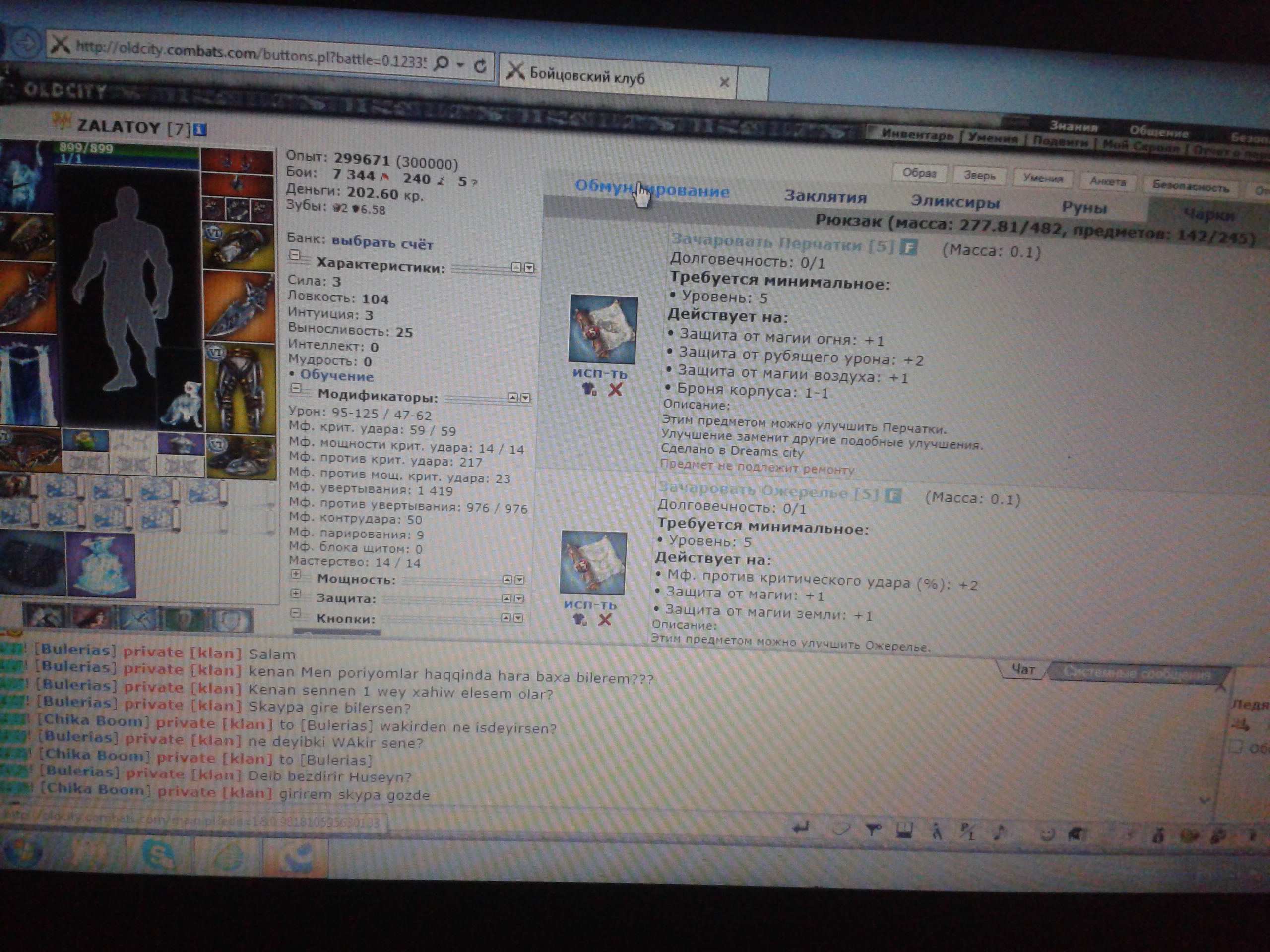Click the shirt icon under the Ожерелье scroll
The width and height of the screenshot is (1270, 952).
(579, 619)
